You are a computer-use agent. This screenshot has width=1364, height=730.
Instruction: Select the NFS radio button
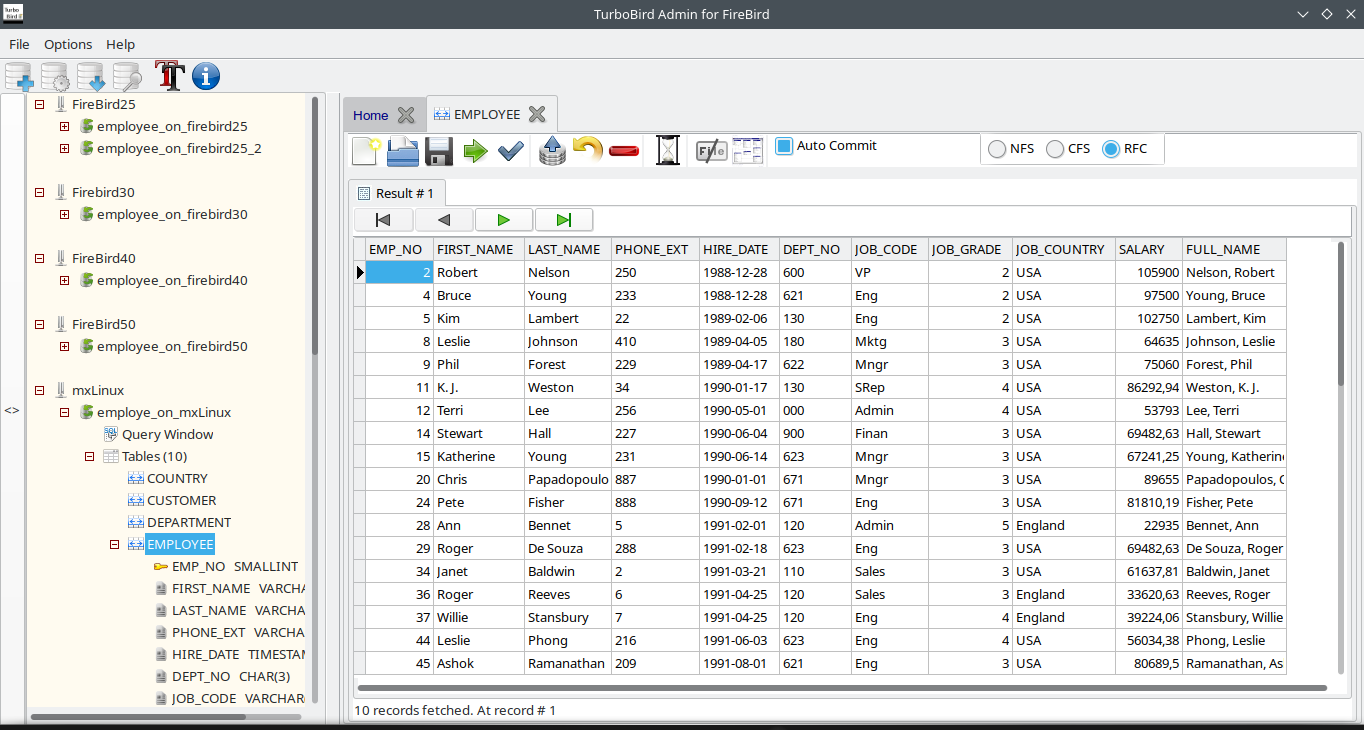[996, 148]
